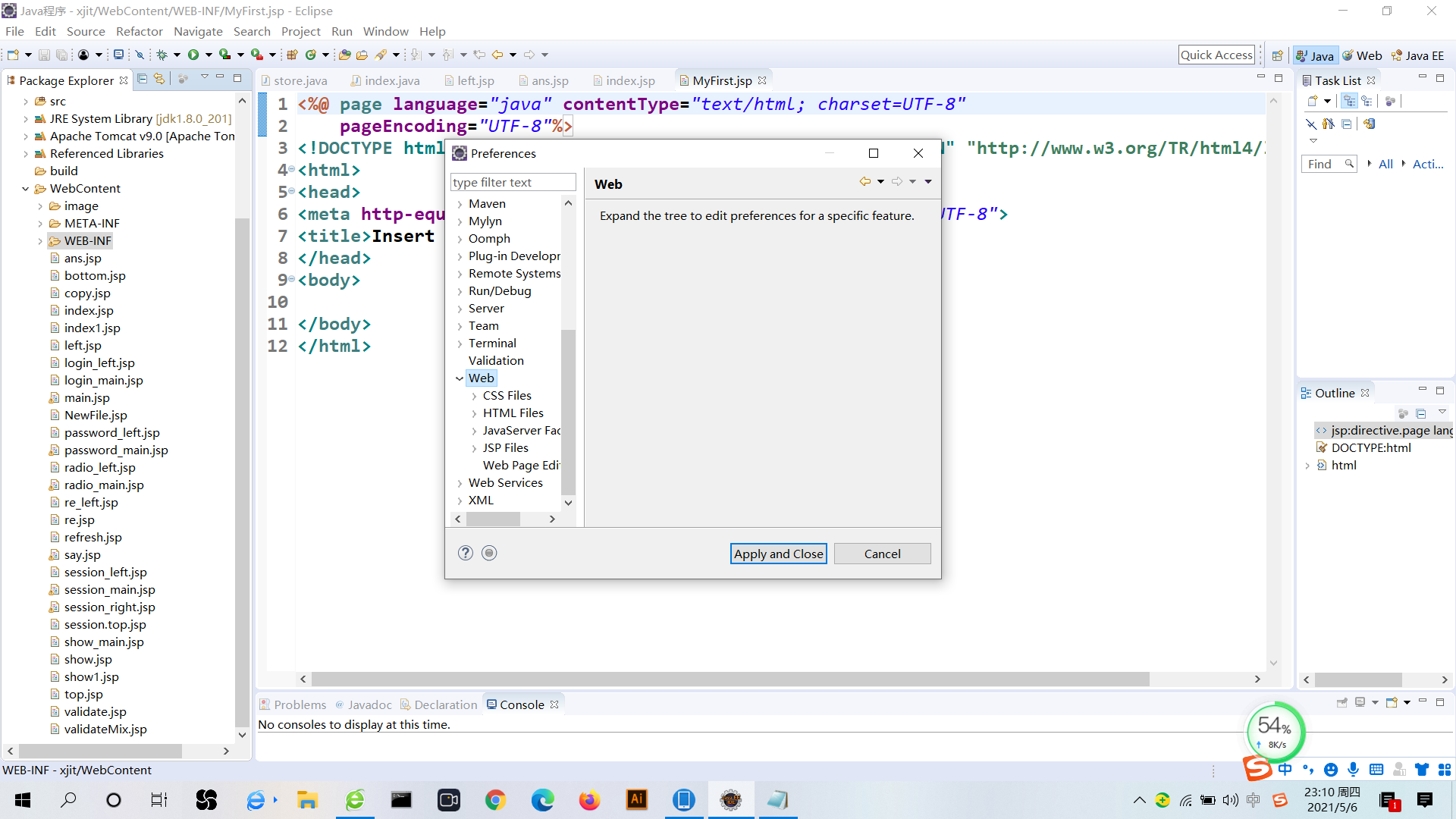This screenshot has width=1456, height=819.
Task: Click the Open Perspective icon
Action: coord(1278,55)
